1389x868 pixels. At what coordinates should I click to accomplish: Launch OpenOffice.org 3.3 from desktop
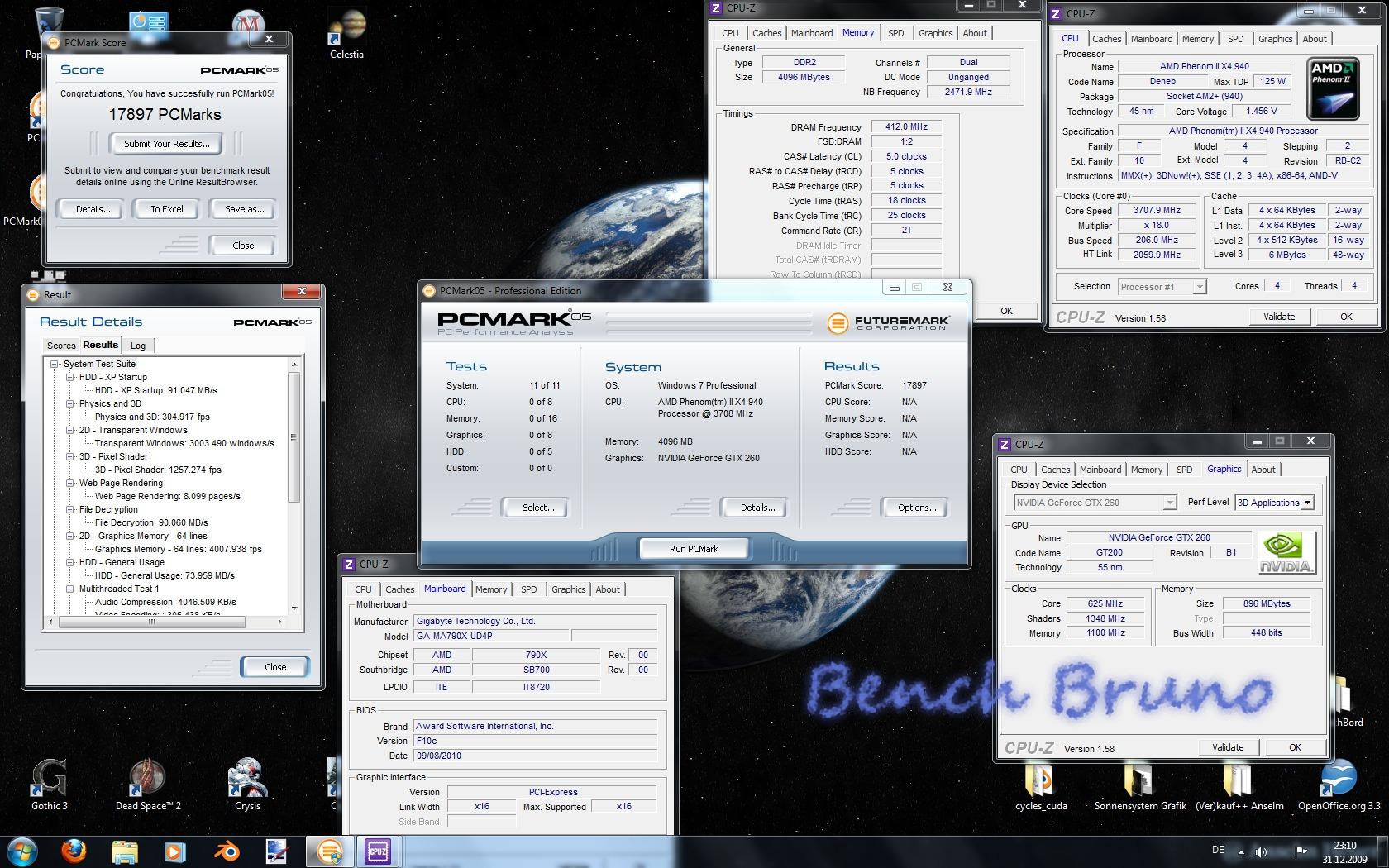[x=1339, y=785]
